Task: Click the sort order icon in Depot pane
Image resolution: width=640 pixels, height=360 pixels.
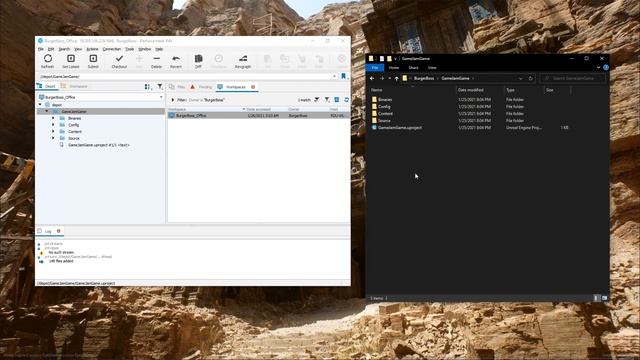Action: 148,87
